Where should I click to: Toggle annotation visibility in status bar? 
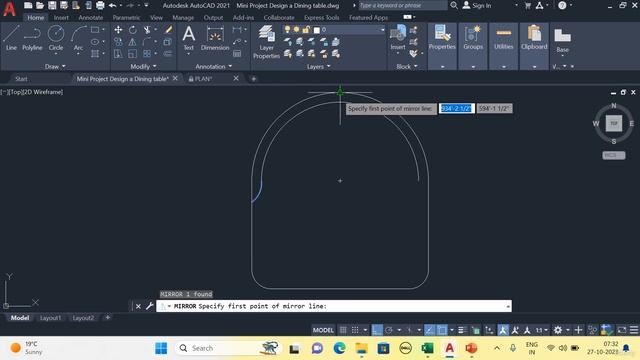pyautogui.click(x=503, y=330)
